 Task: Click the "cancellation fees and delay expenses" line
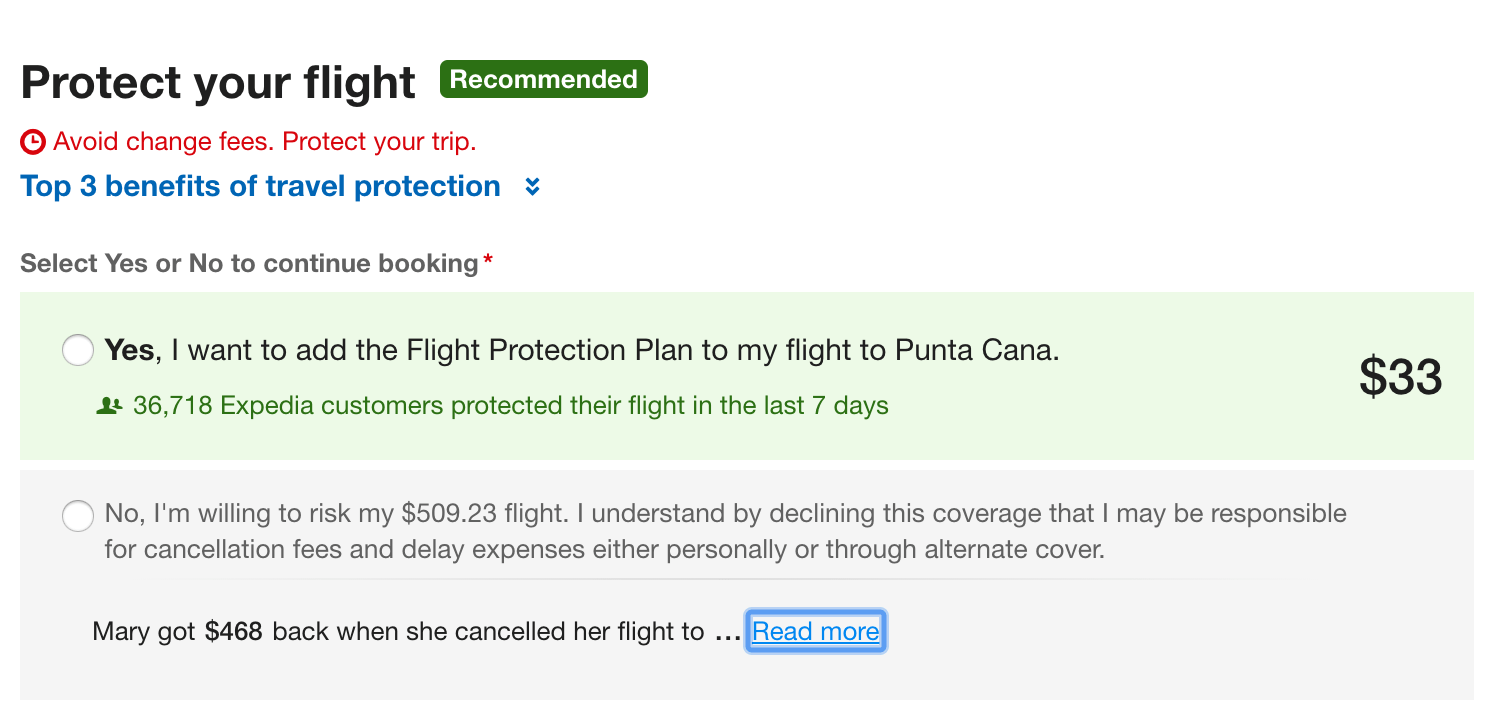[x=604, y=550]
